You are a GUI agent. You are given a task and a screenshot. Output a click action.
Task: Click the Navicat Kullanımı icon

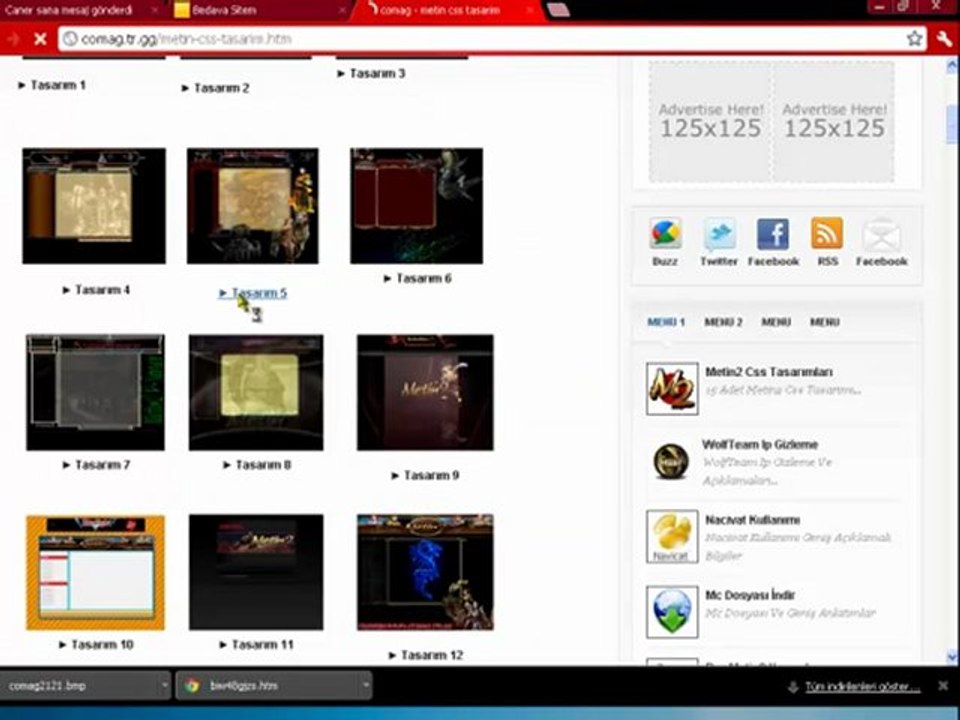click(672, 537)
